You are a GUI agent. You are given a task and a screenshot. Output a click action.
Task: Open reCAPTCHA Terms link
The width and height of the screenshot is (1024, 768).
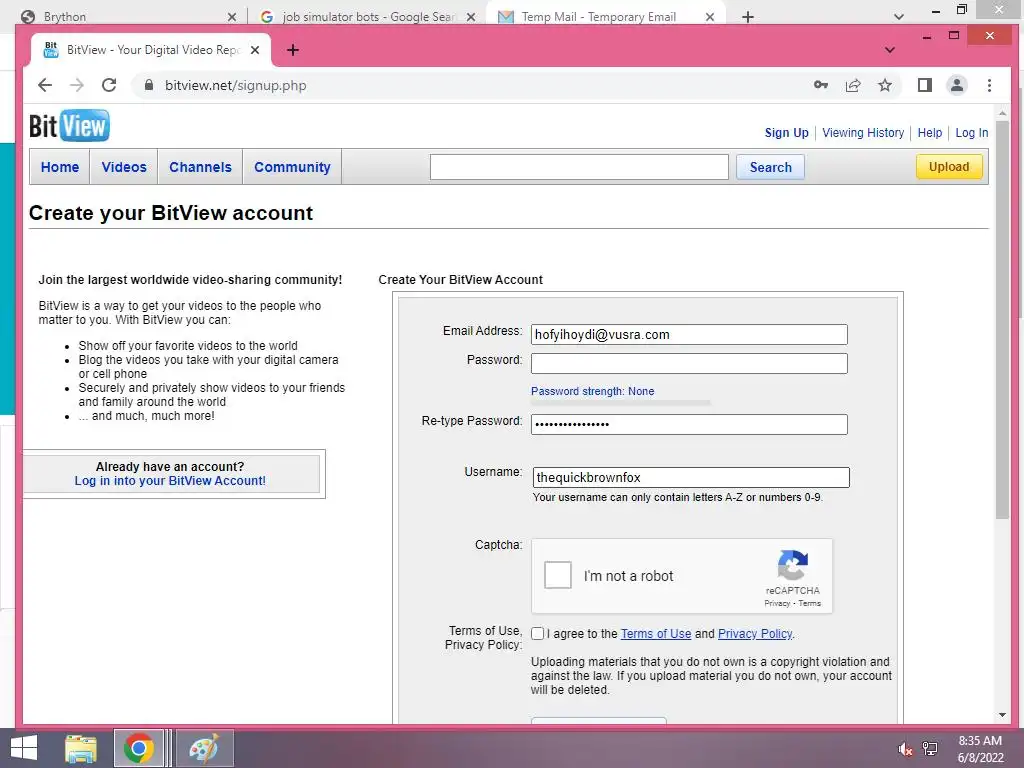[x=810, y=603]
